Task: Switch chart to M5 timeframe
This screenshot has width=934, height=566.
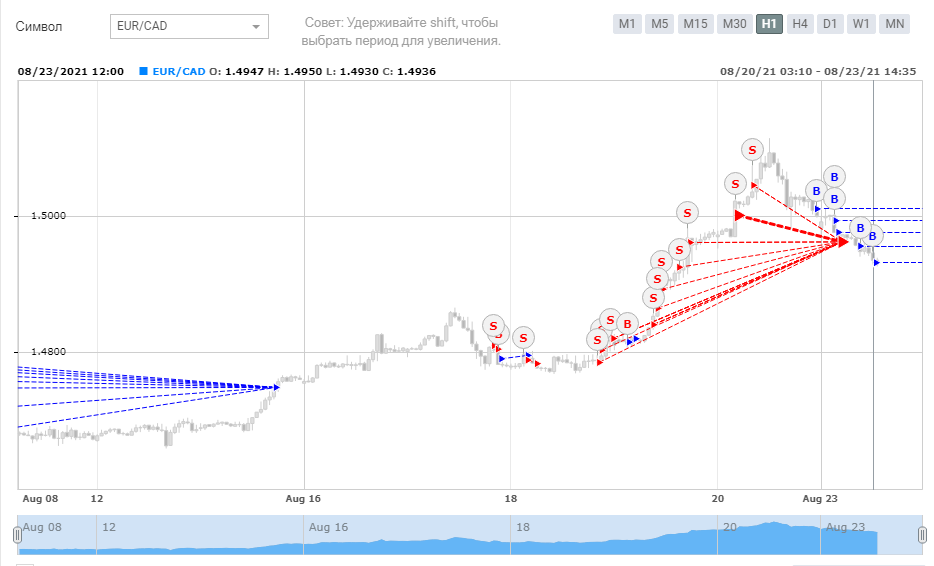Action: (659, 24)
